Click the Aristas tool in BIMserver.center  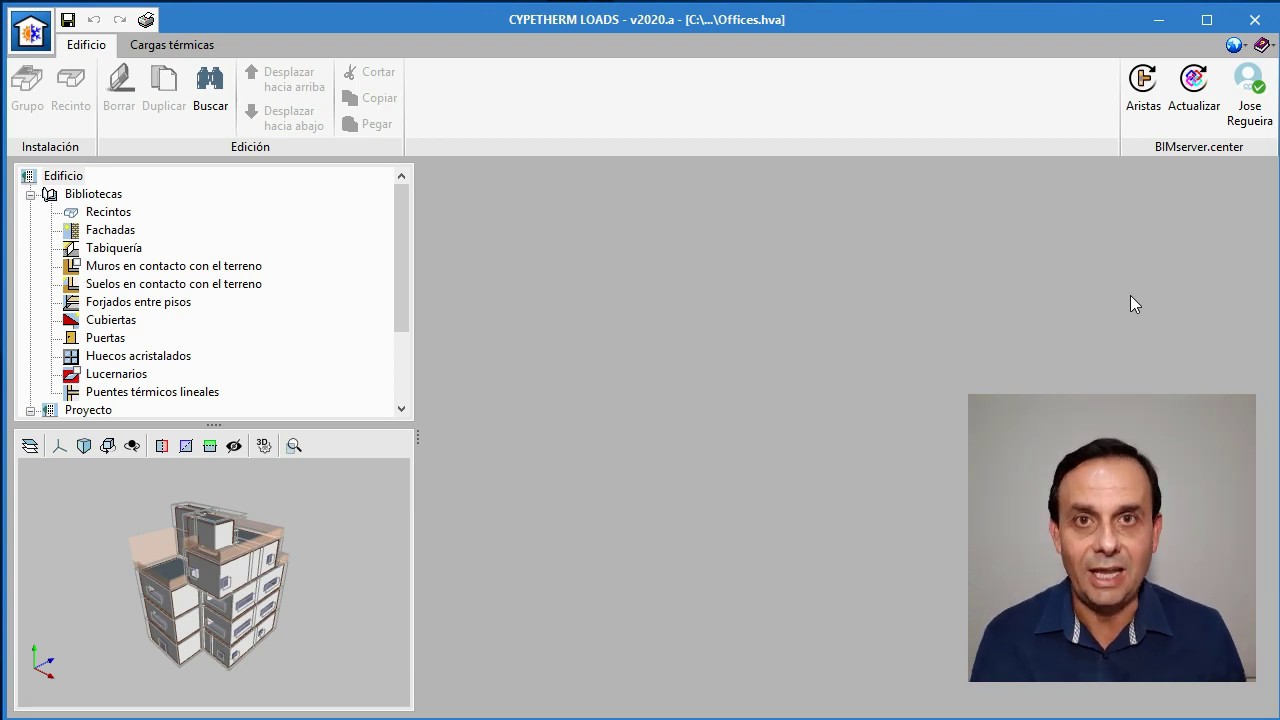click(1143, 89)
